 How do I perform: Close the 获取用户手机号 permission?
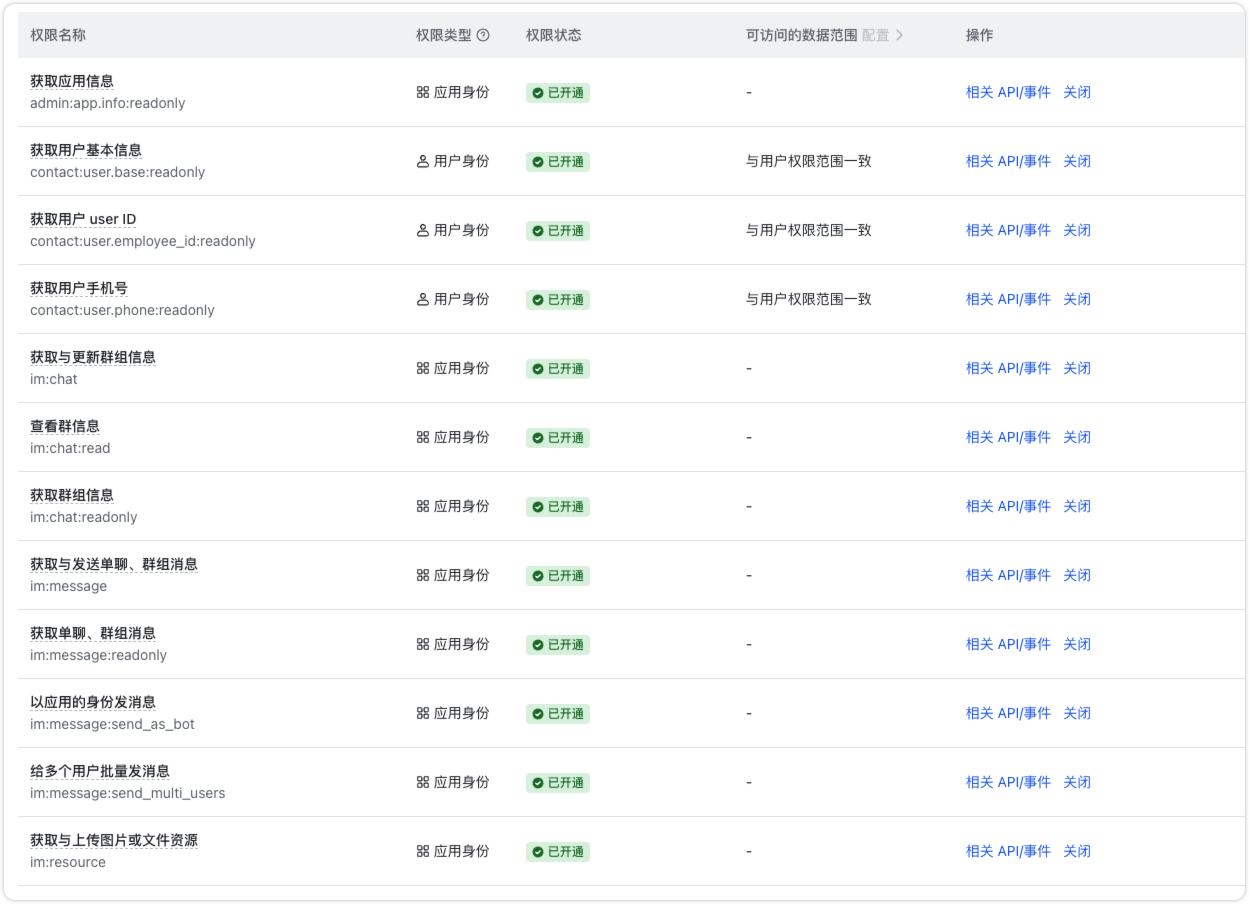coord(1076,299)
